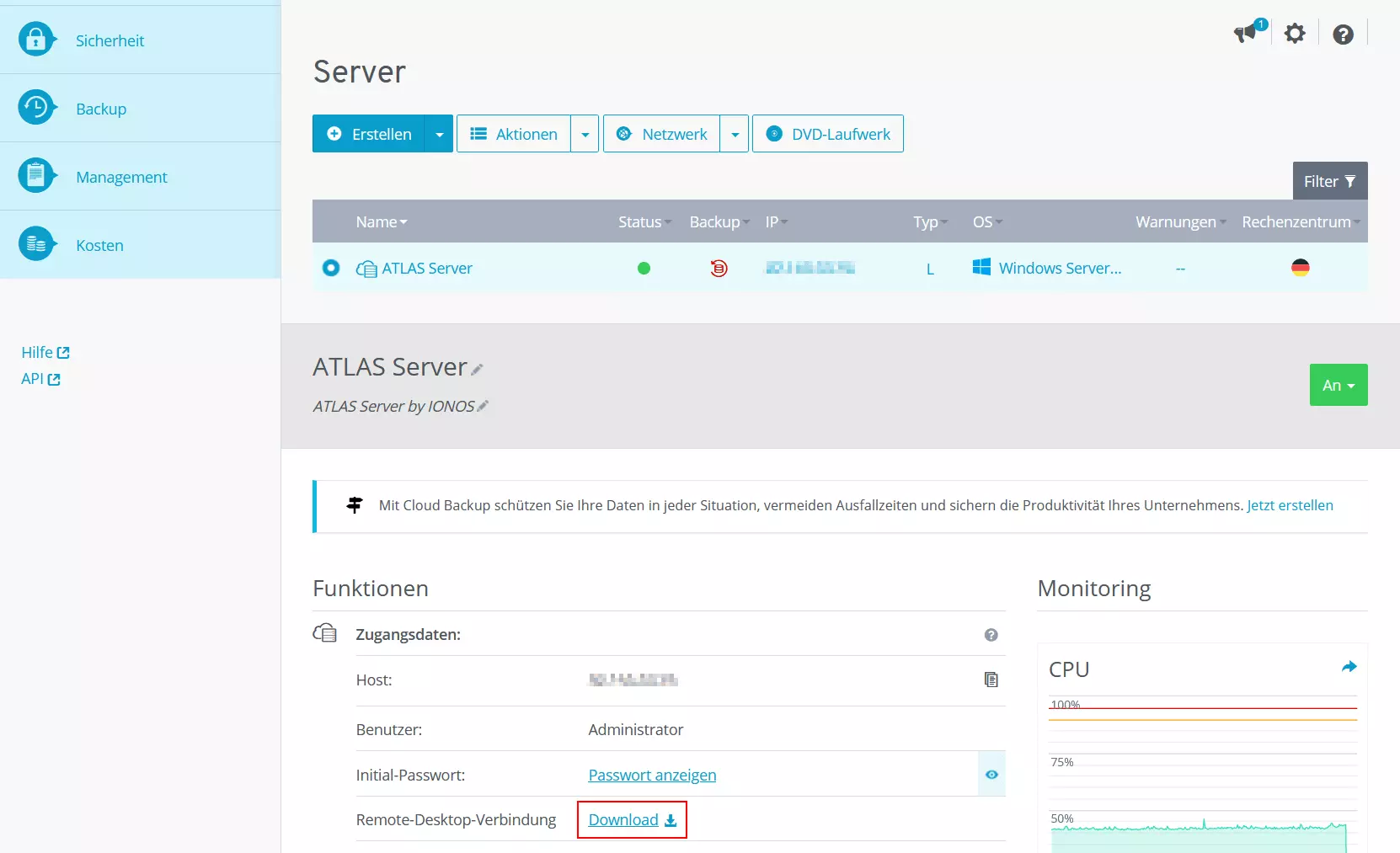Toggle initial password visibility eye icon
The image size is (1400, 853).
point(991,775)
